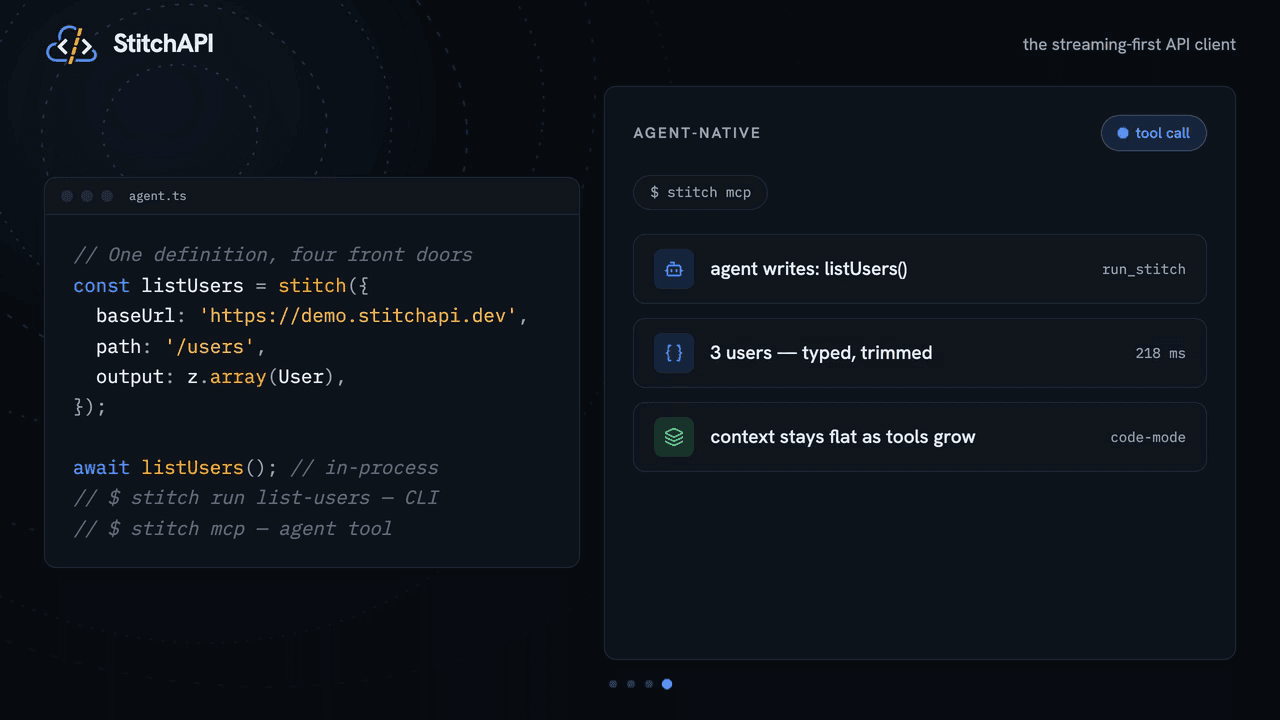Screen dimensions: 1280x720
Task: Click the path: '/users' code line
Action: (x=181, y=347)
